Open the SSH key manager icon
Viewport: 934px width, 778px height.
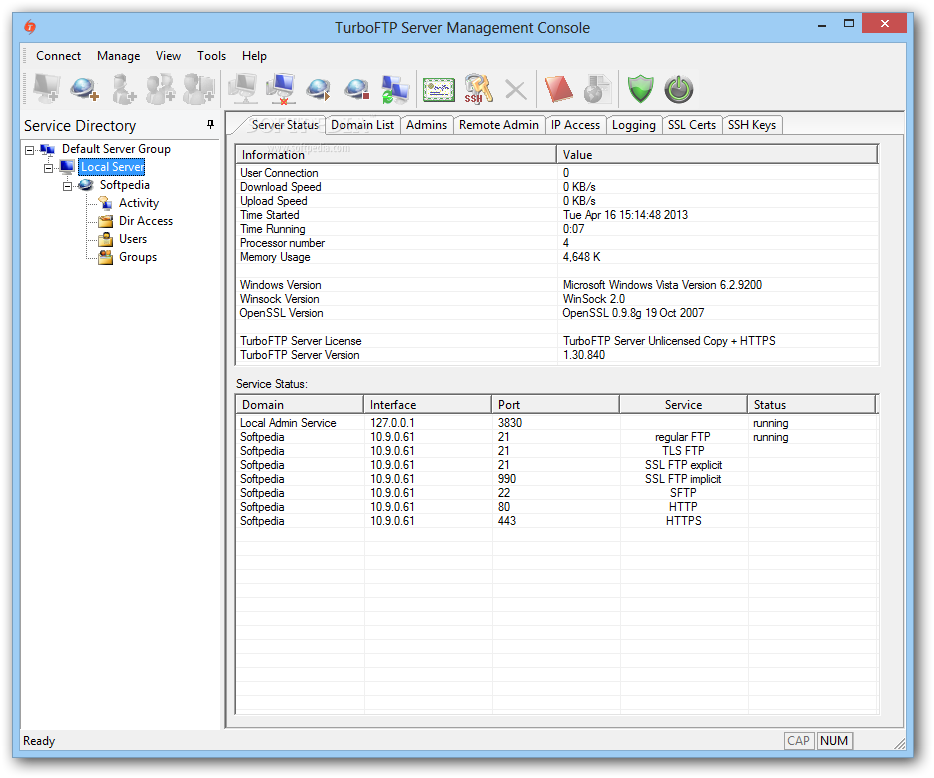point(477,90)
